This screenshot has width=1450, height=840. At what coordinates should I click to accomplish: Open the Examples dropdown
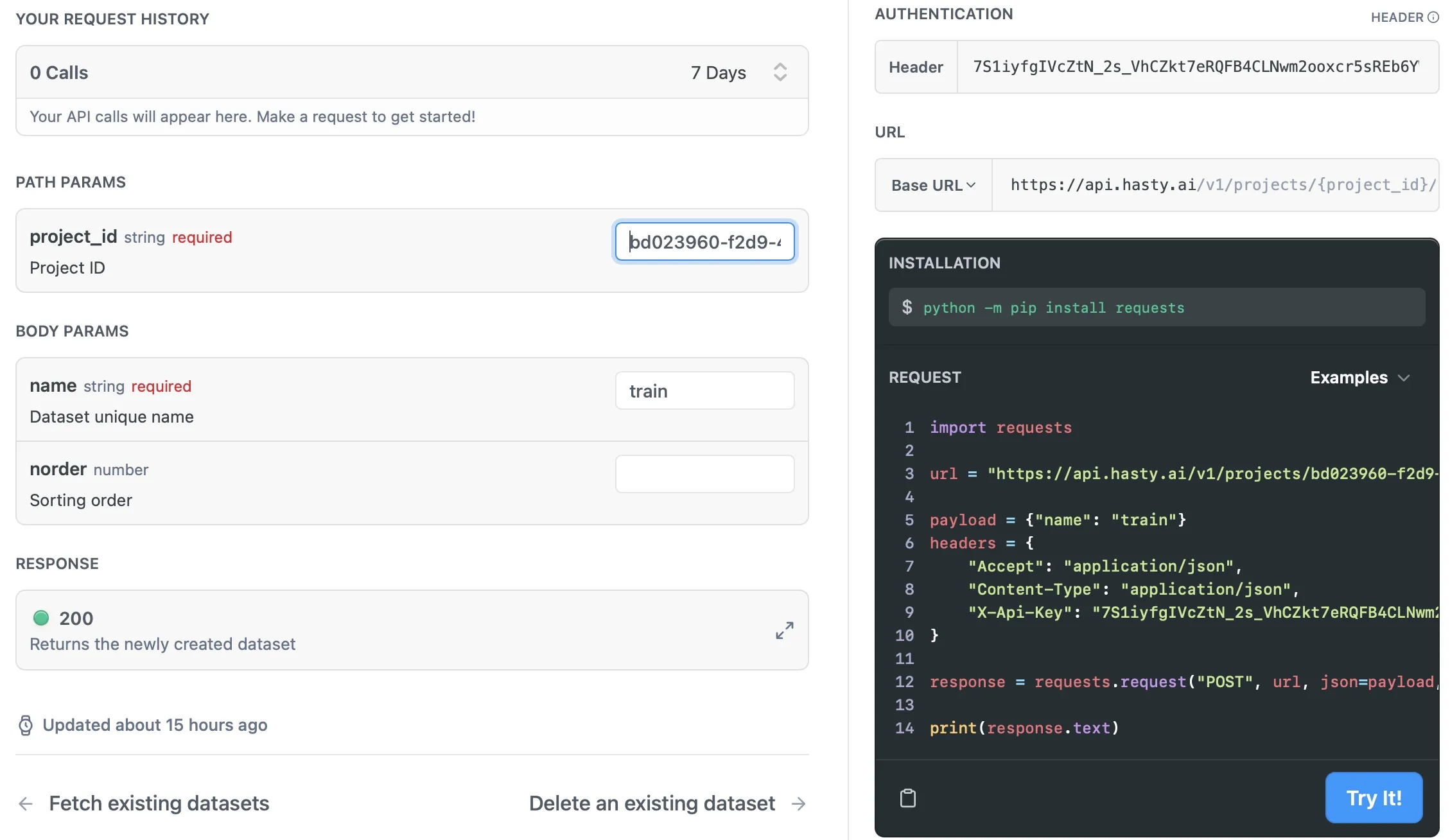coord(1359,378)
